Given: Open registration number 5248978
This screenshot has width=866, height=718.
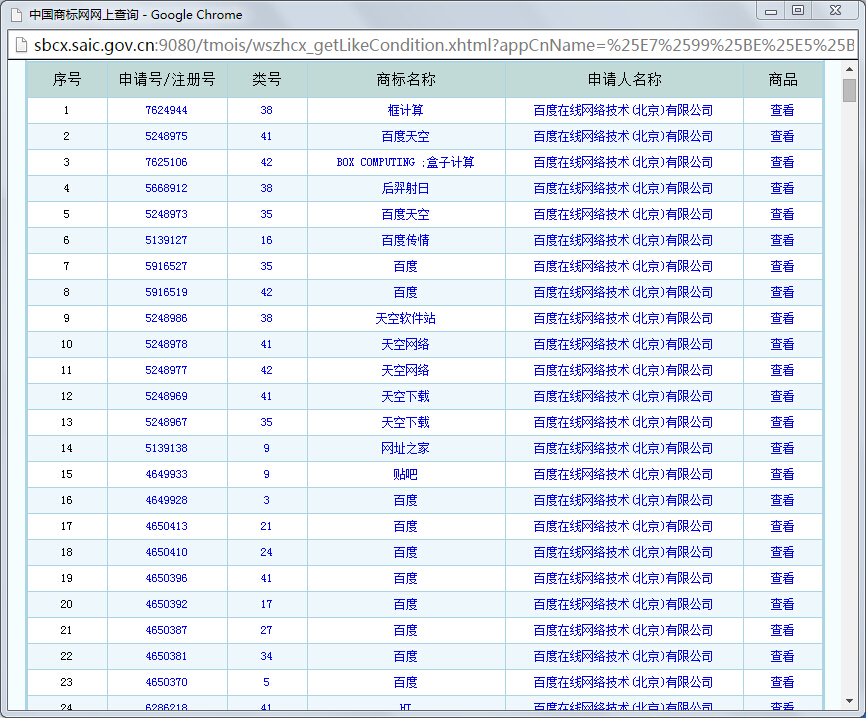Looking at the screenshot, I should (x=166, y=344).
